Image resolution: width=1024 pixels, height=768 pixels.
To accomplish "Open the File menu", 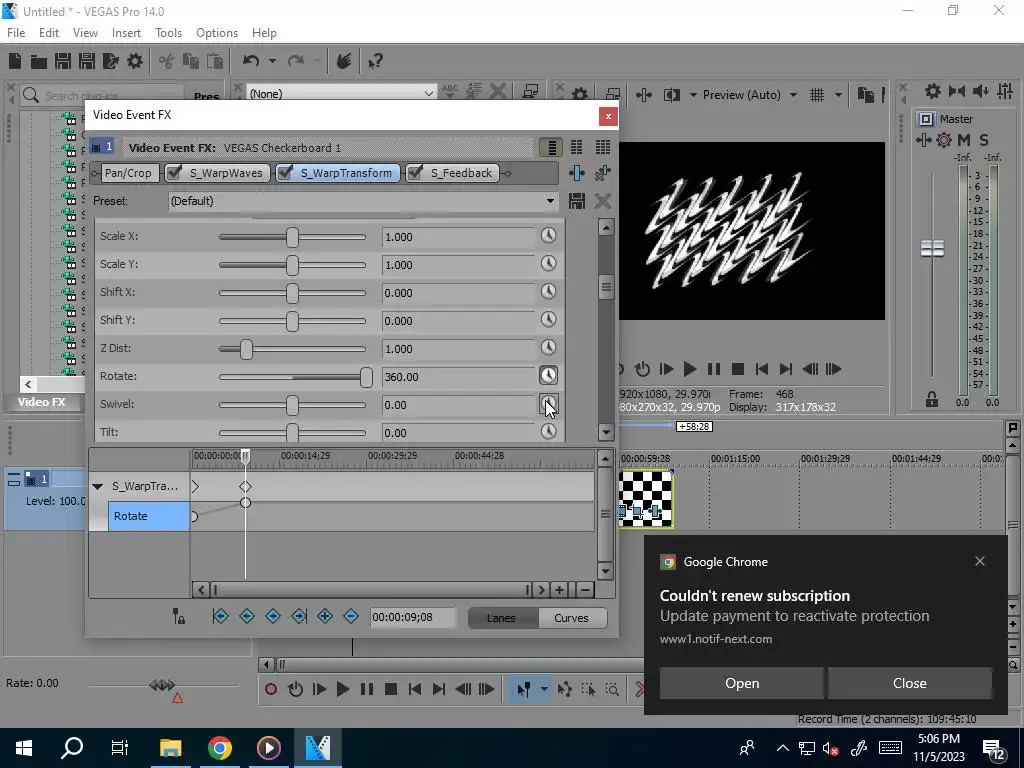I will point(16,33).
